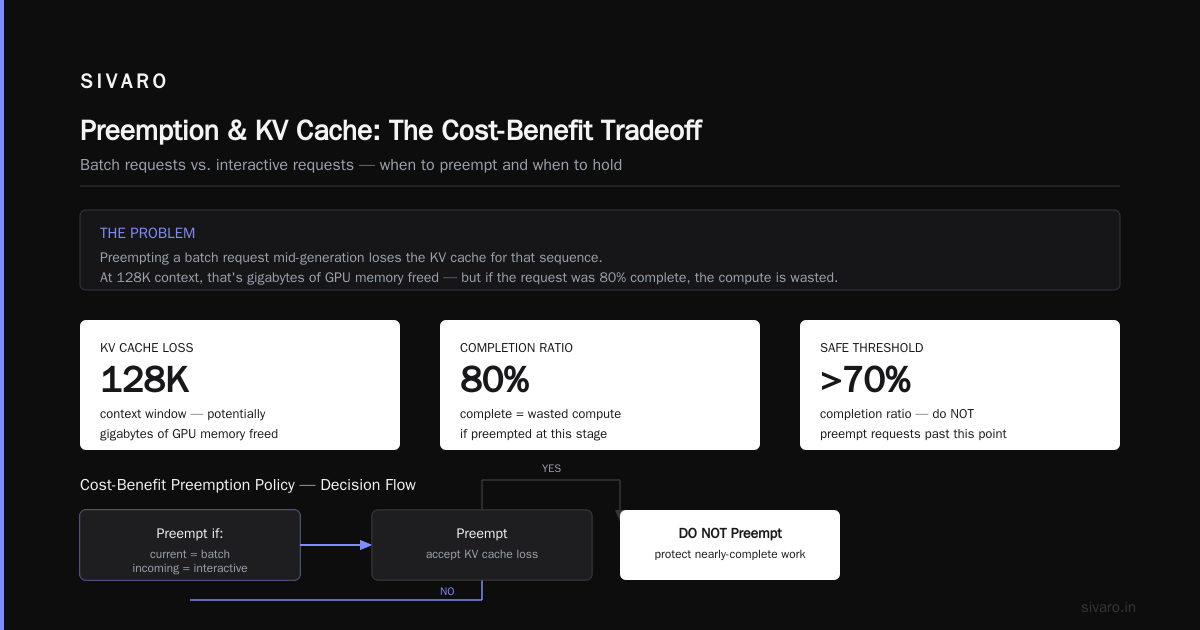
Task: Open the SAFE THRESHOLD card
Action: (x=960, y=385)
